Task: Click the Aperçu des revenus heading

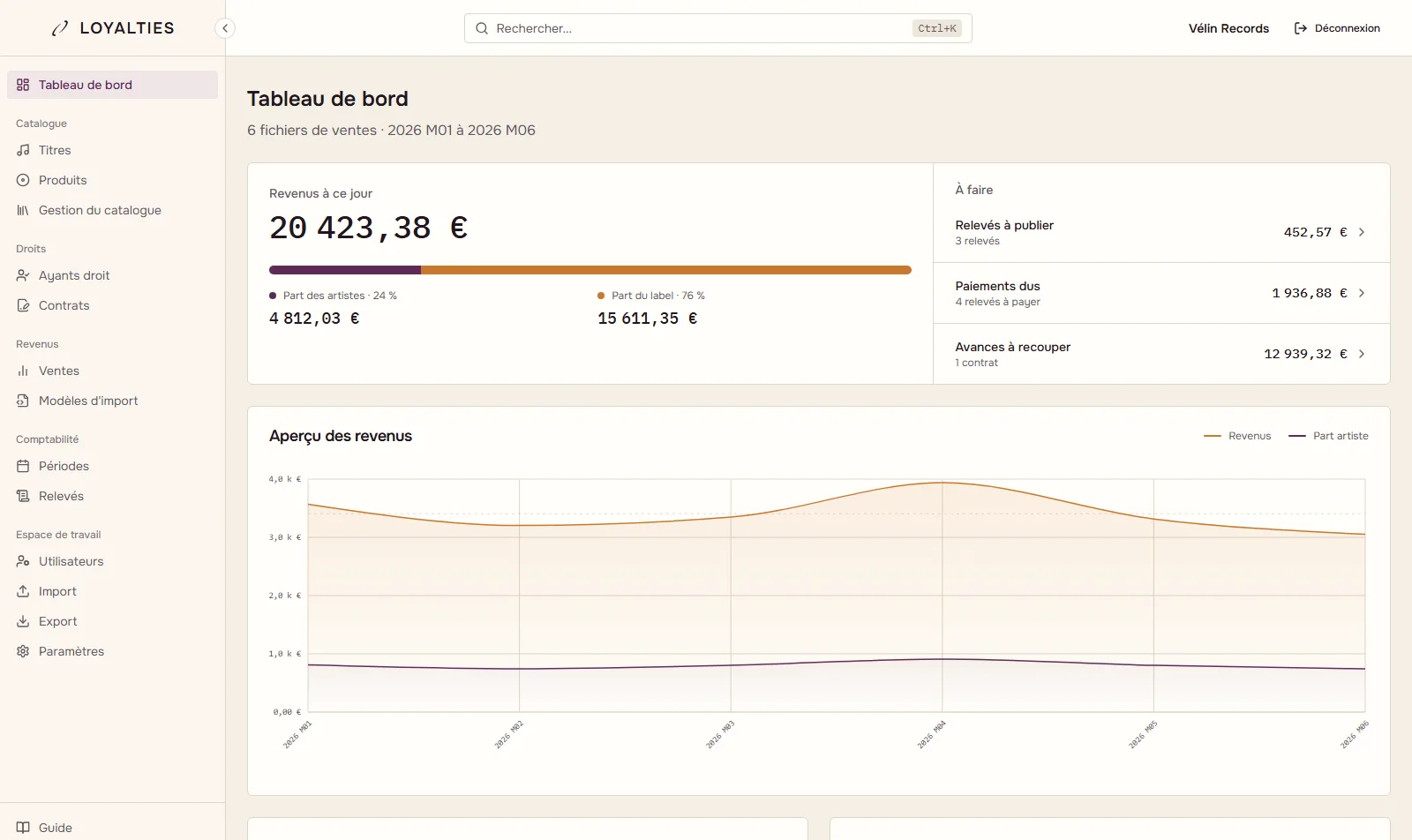Action: 341,436
